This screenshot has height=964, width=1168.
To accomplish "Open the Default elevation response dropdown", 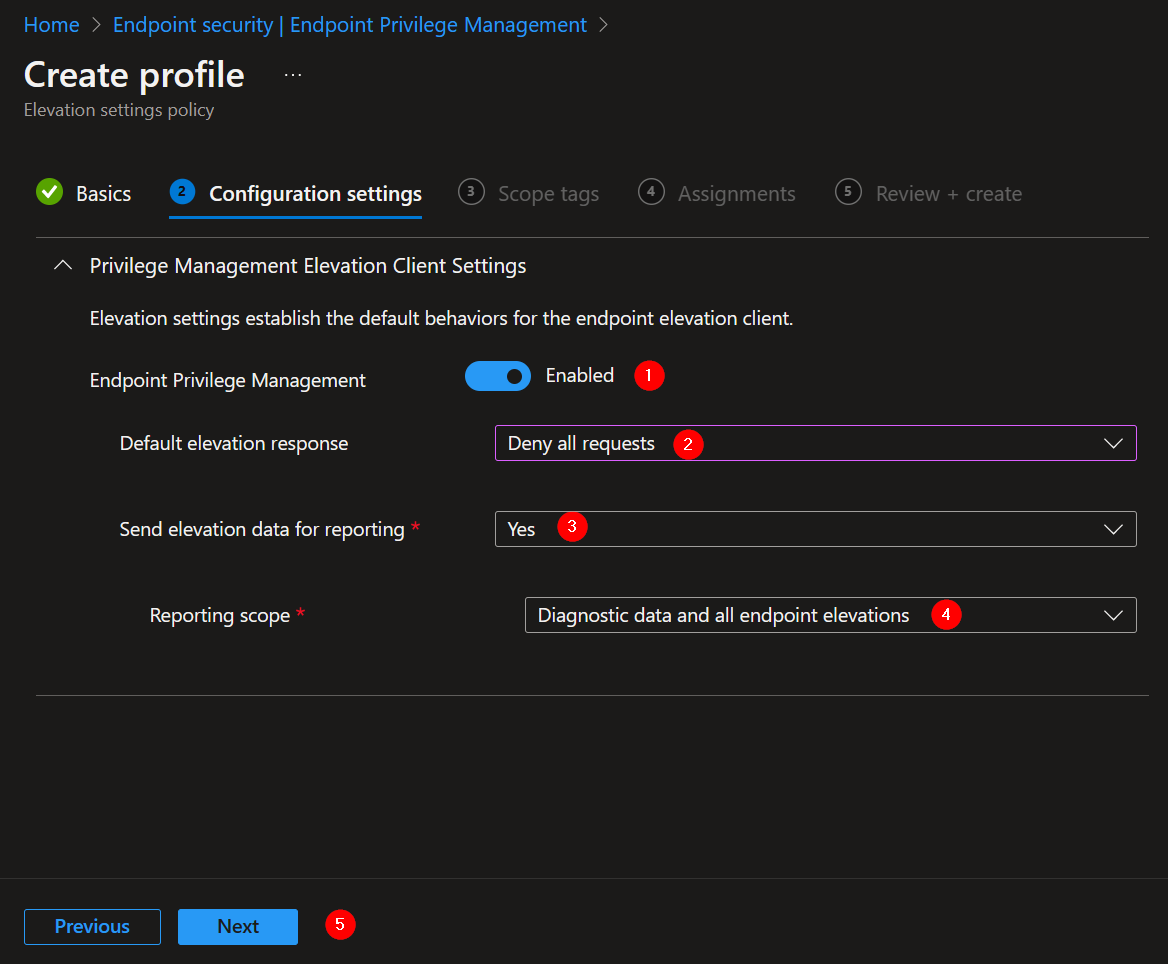I will 815,443.
